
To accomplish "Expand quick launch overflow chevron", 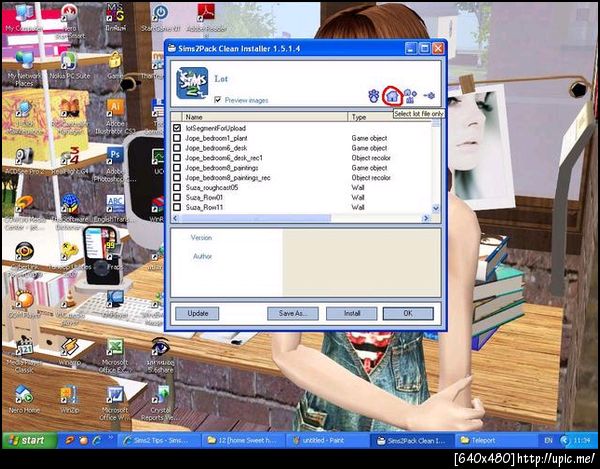I will click(111, 437).
